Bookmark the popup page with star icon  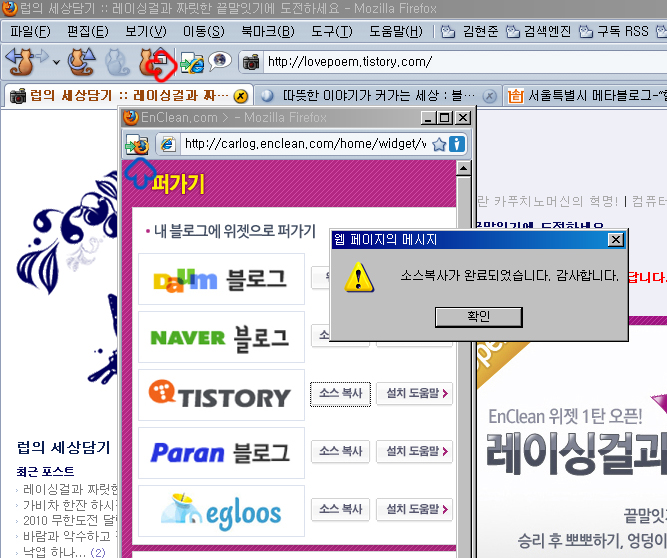[x=439, y=145]
